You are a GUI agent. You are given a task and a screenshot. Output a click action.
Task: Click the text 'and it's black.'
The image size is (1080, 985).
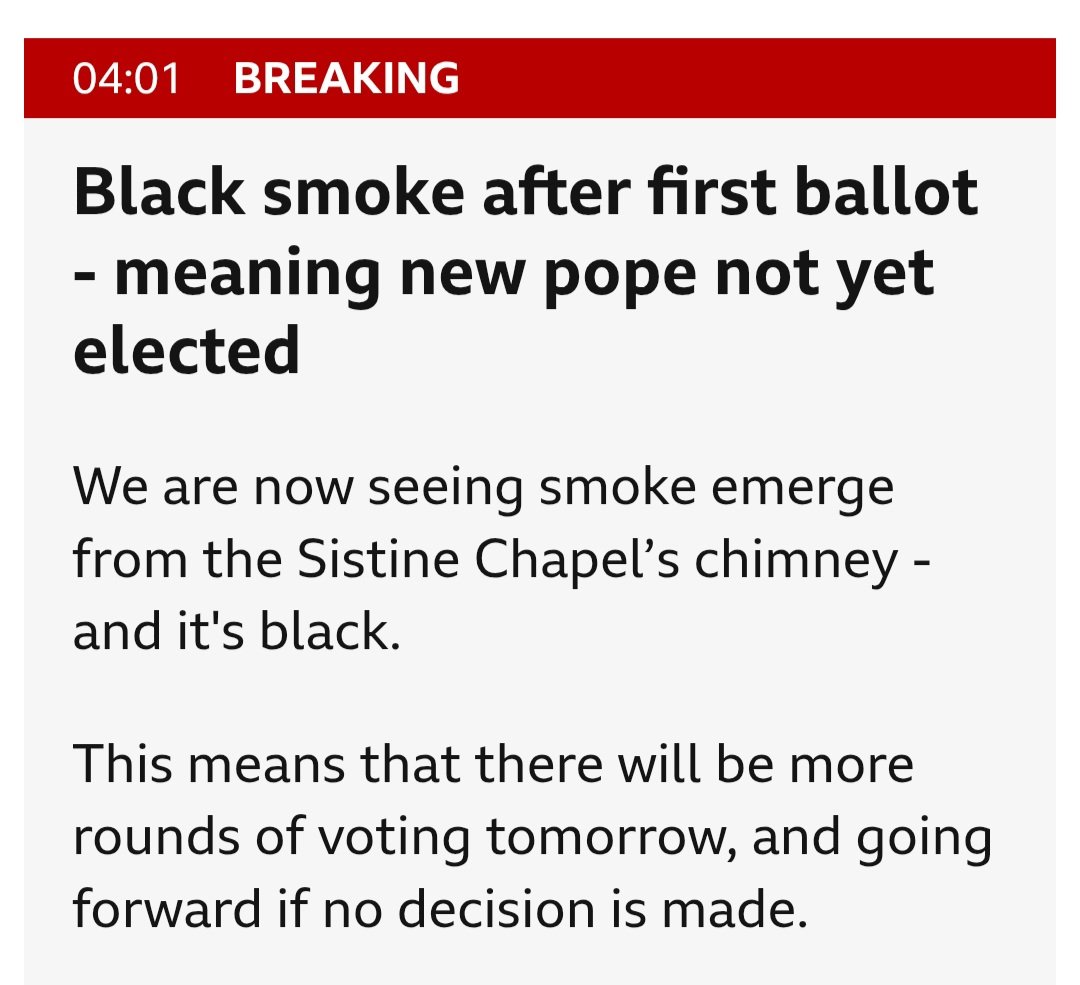pyautogui.click(x=236, y=630)
